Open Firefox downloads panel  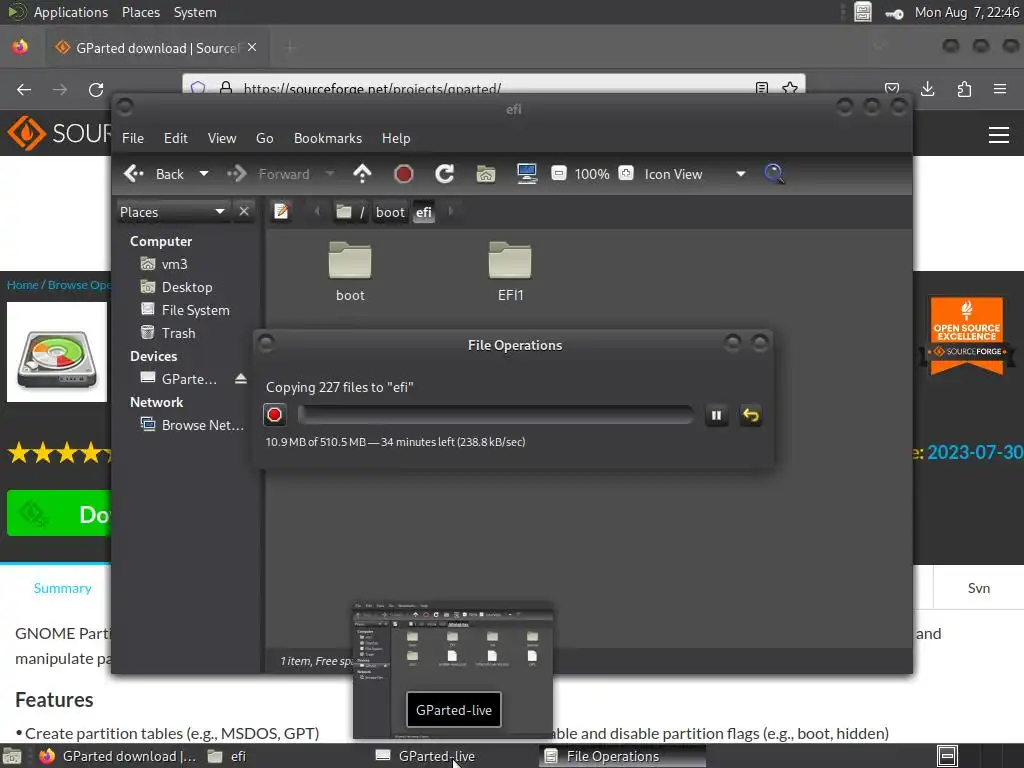[927, 89]
